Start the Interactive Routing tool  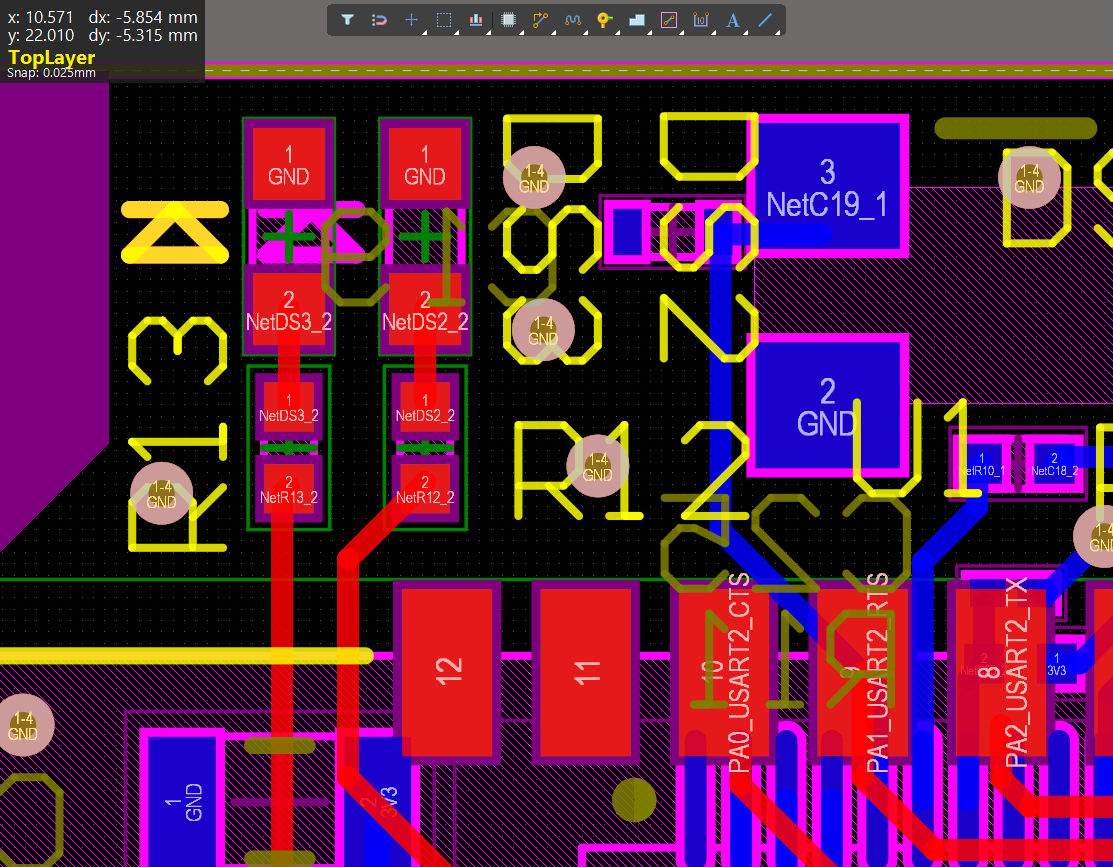pyautogui.click(x=540, y=20)
